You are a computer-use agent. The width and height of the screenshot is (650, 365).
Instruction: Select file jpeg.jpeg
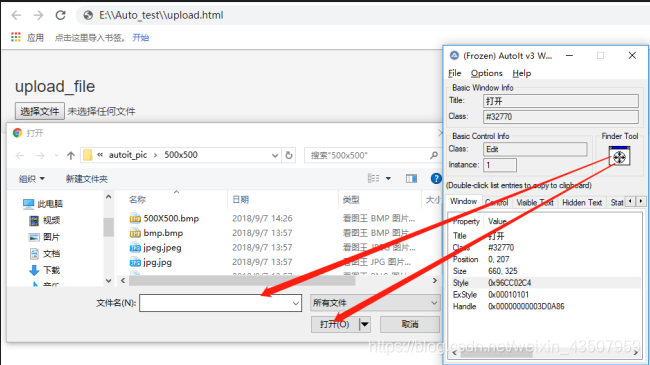tap(162, 248)
